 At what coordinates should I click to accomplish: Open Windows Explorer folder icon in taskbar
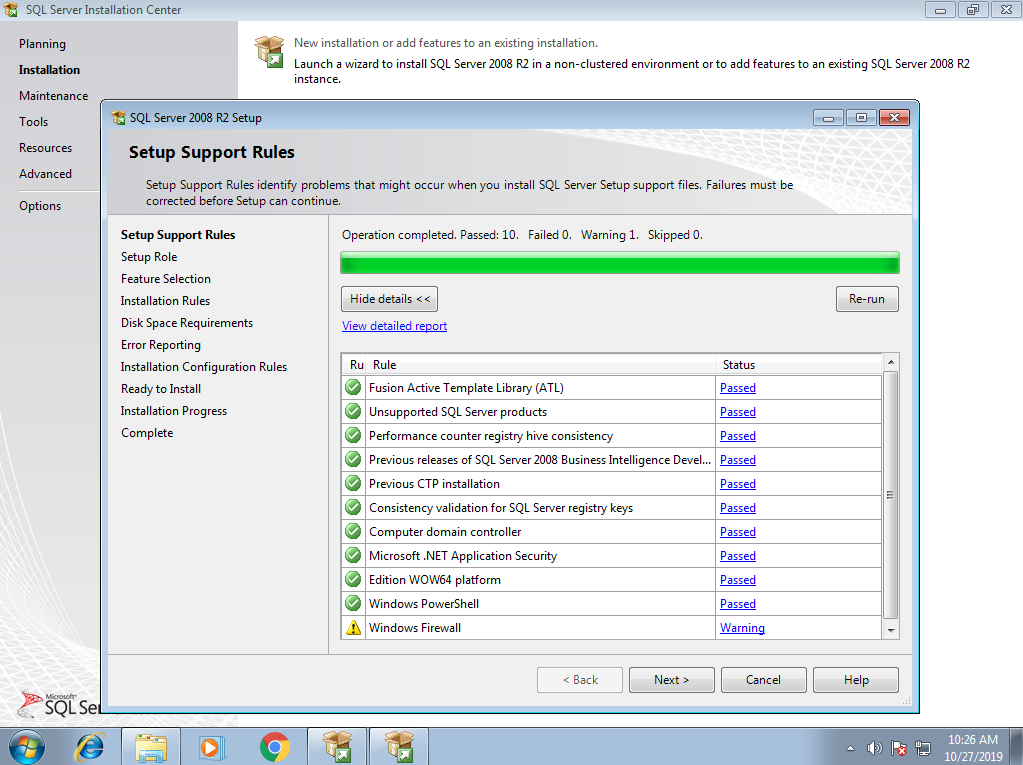click(151, 747)
